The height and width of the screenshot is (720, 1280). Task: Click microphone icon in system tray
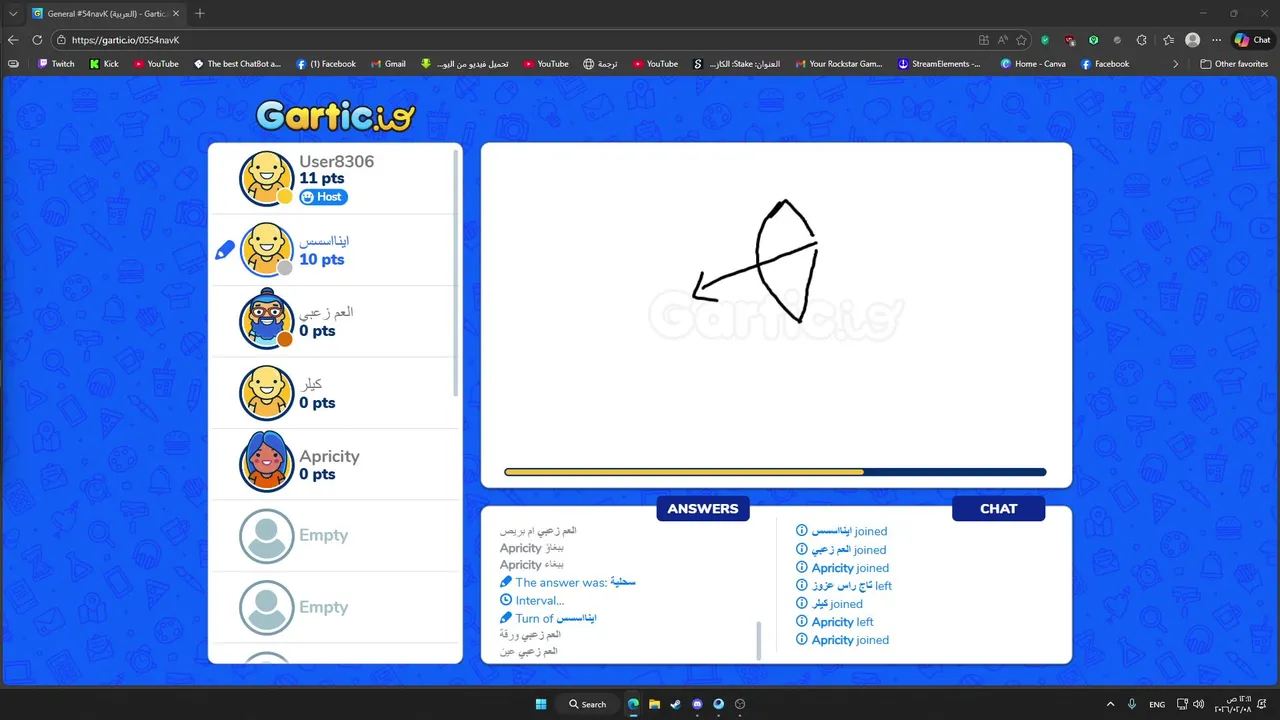coord(1132,704)
